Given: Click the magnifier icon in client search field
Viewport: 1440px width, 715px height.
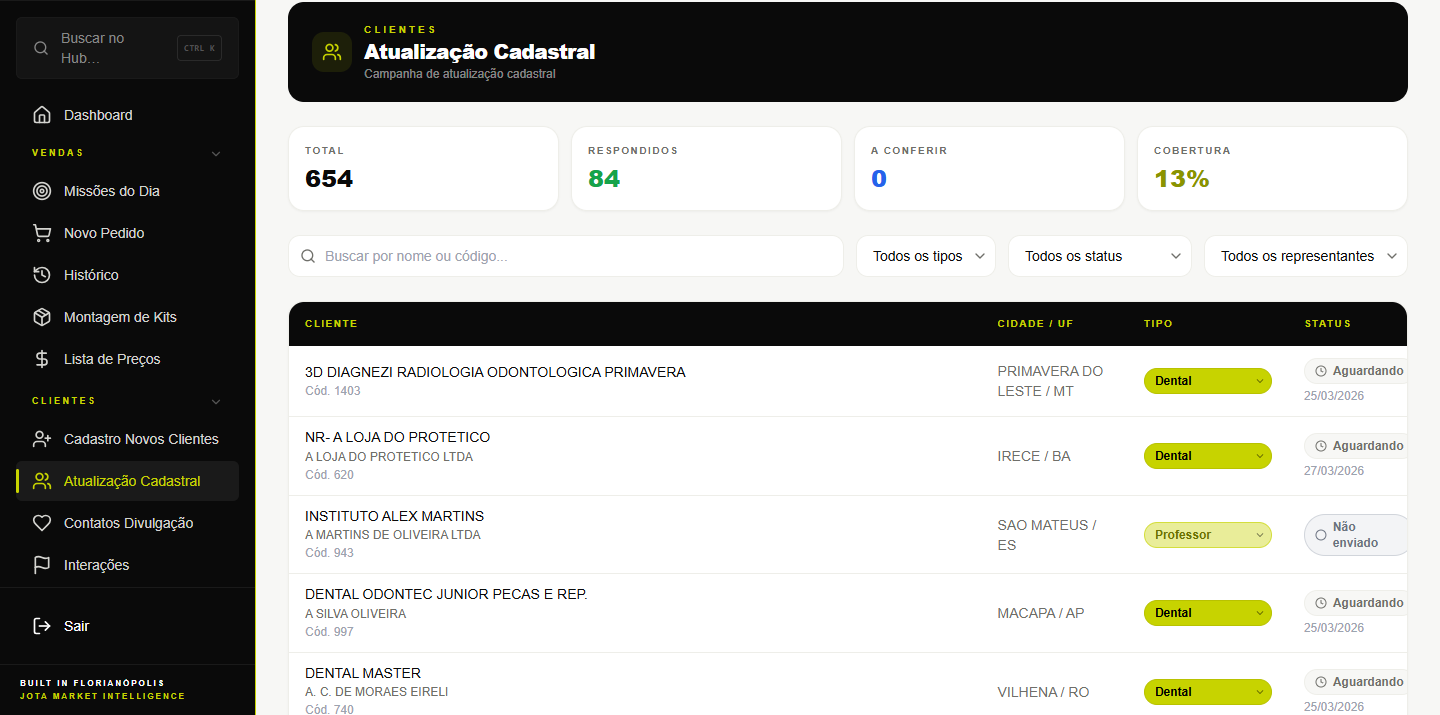Looking at the screenshot, I should click(x=308, y=256).
